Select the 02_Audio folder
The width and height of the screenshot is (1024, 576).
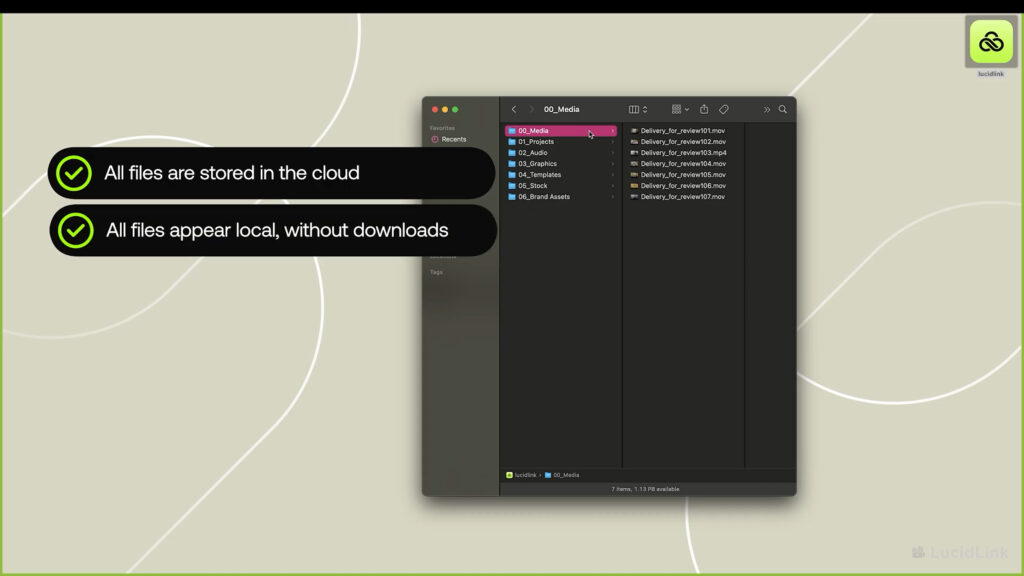point(532,153)
